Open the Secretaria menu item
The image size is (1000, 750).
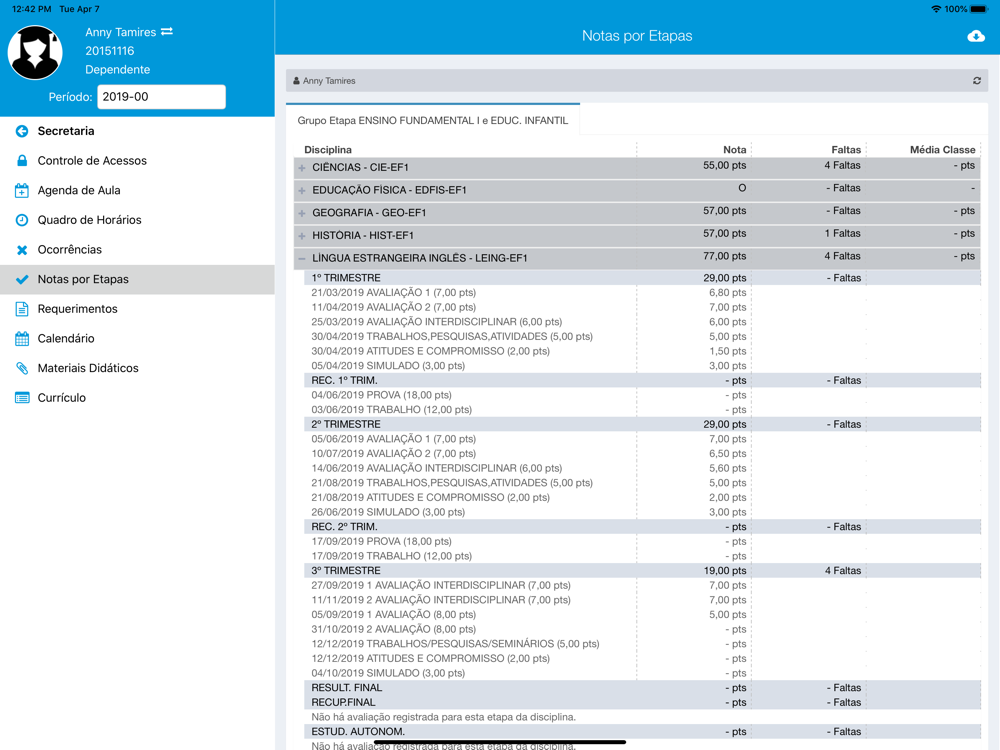click(137, 131)
